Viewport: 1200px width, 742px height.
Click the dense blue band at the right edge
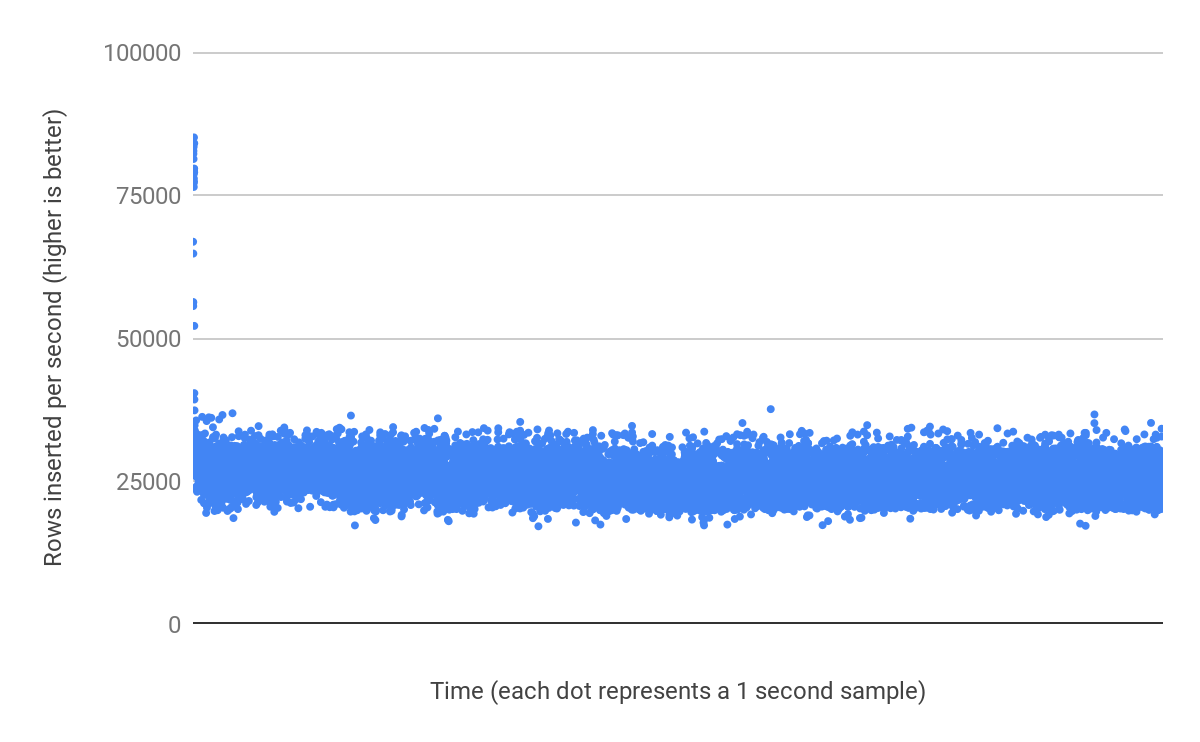1150,478
